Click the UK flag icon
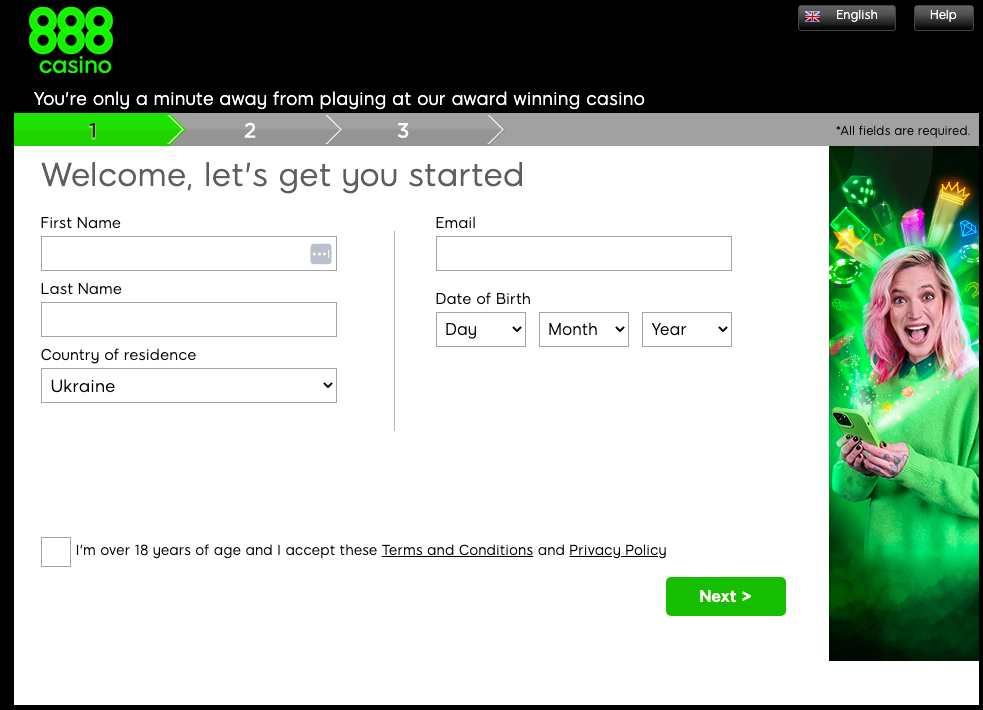This screenshot has height=710, width=983. (812, 16)
